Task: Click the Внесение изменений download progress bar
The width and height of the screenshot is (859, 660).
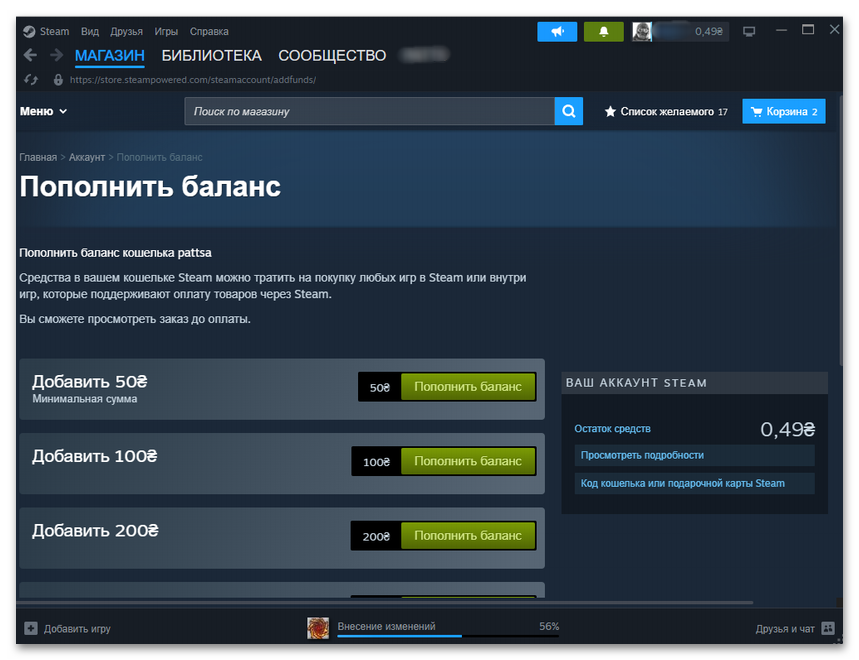Action: 448,635
